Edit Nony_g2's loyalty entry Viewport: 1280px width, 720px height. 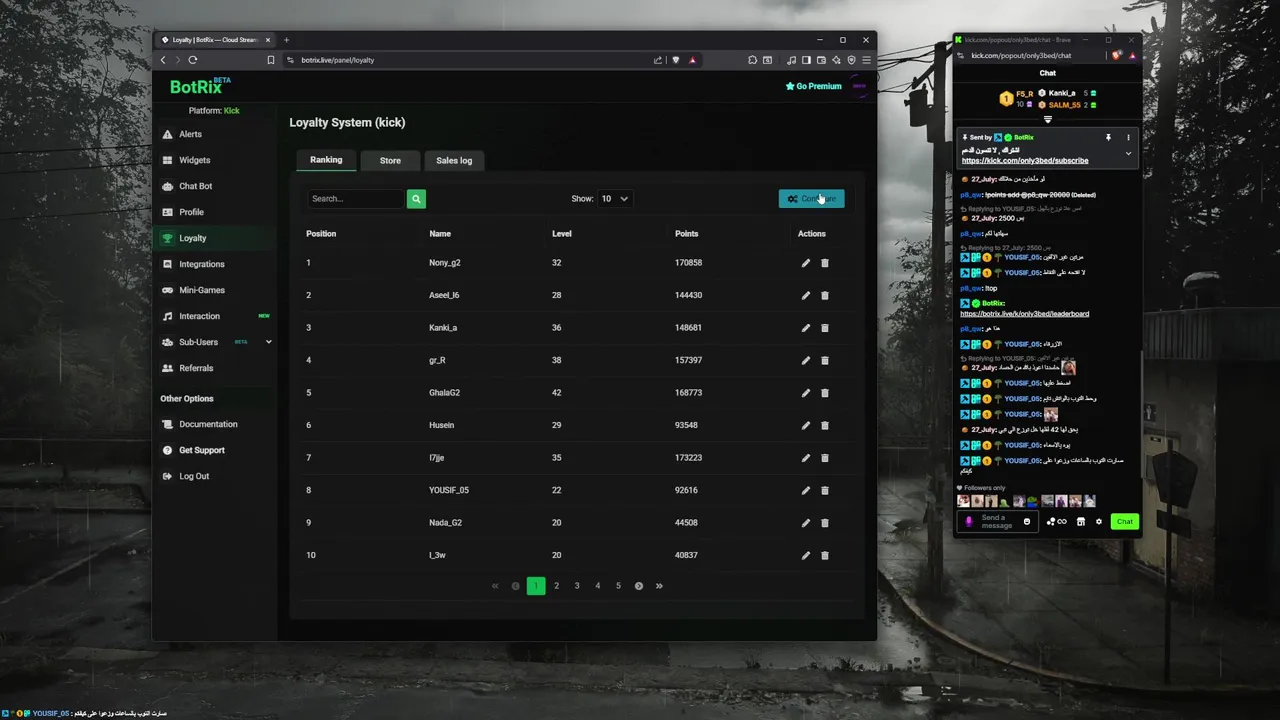click(806, 263)
